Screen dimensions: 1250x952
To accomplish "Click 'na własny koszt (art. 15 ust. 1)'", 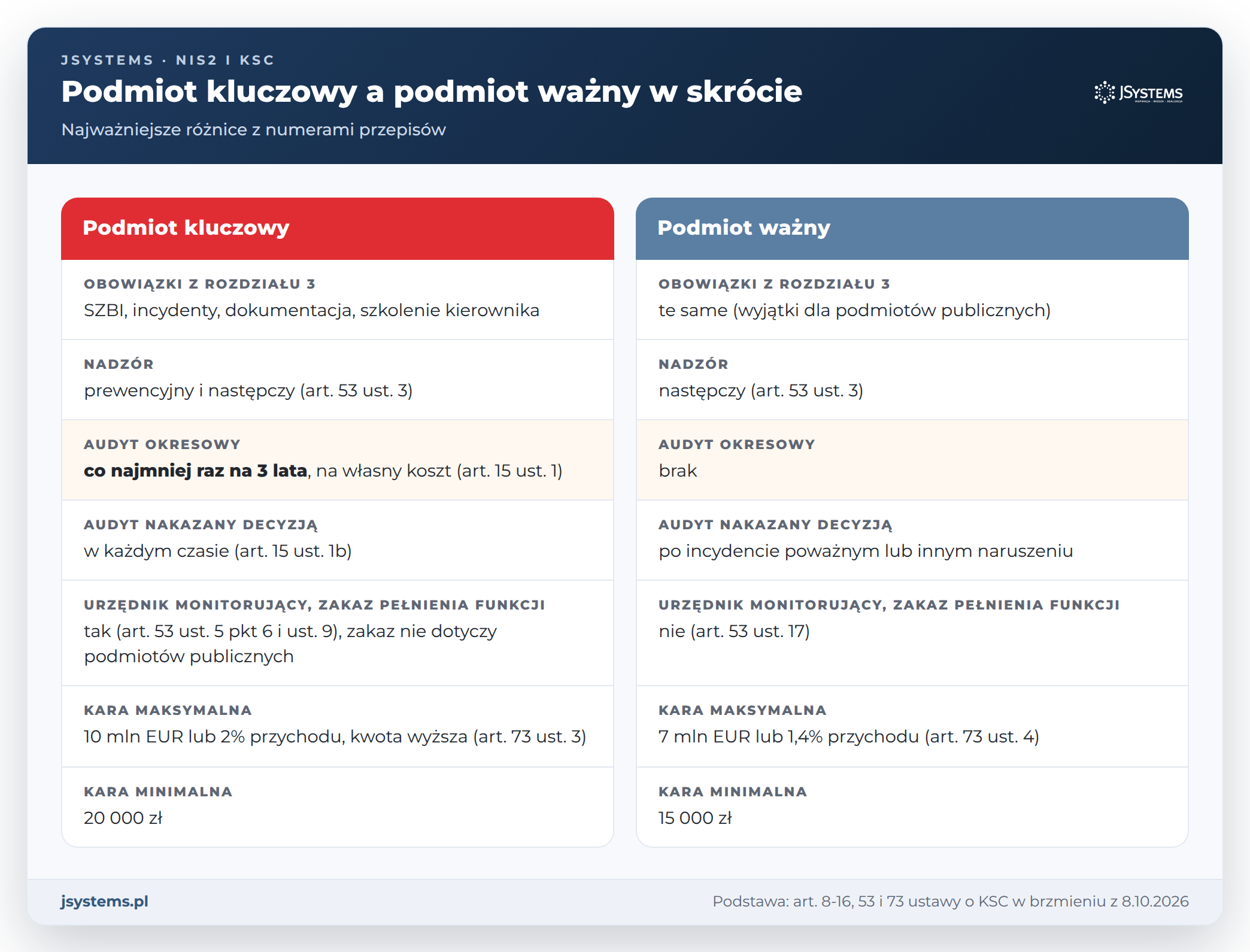I will (x=439, y=471).
